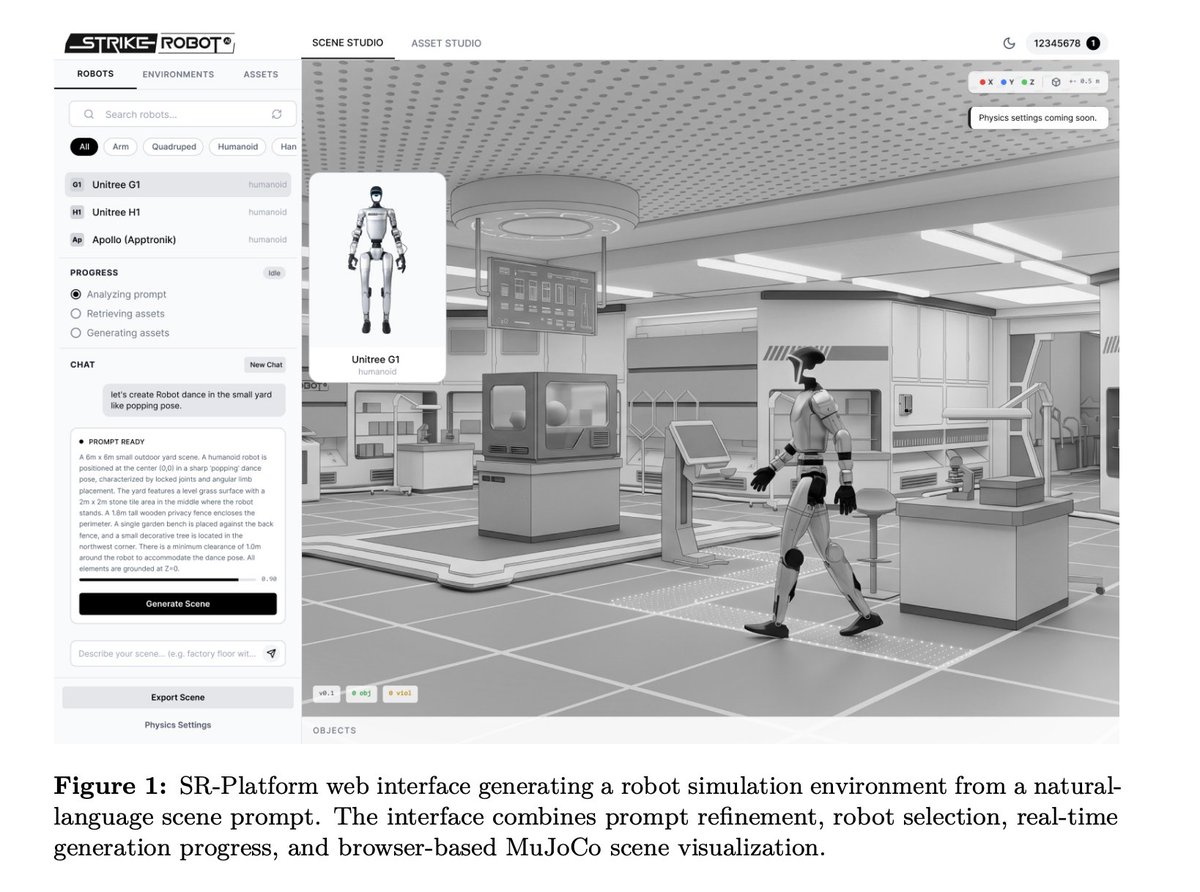Click the Objects panel header

(x=334, y=731)
